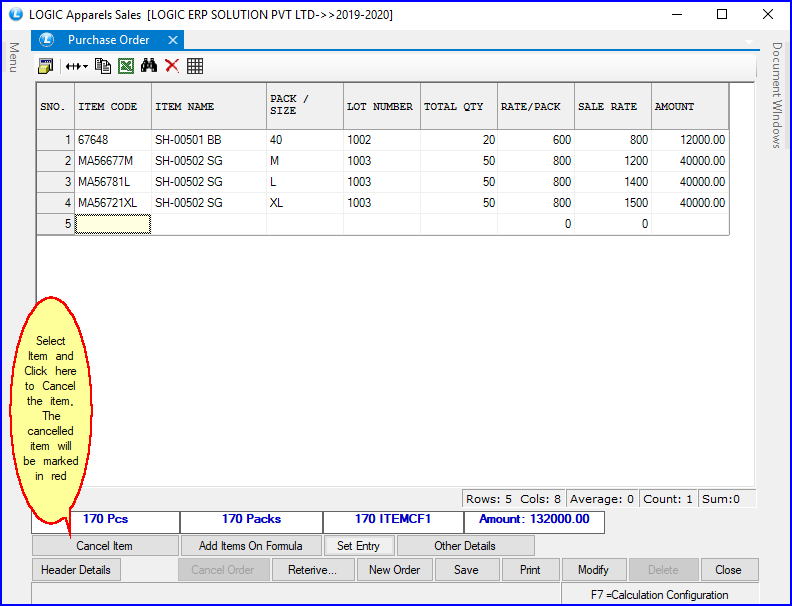This screenshot has height=606, width=792.
Task: Open the tab list dropdown arrow
Action: (x=749, y=42)
